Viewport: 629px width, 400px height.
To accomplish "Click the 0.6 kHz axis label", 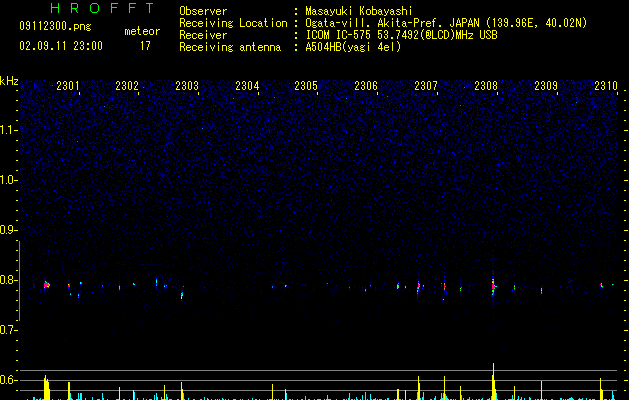I will 8,380.
